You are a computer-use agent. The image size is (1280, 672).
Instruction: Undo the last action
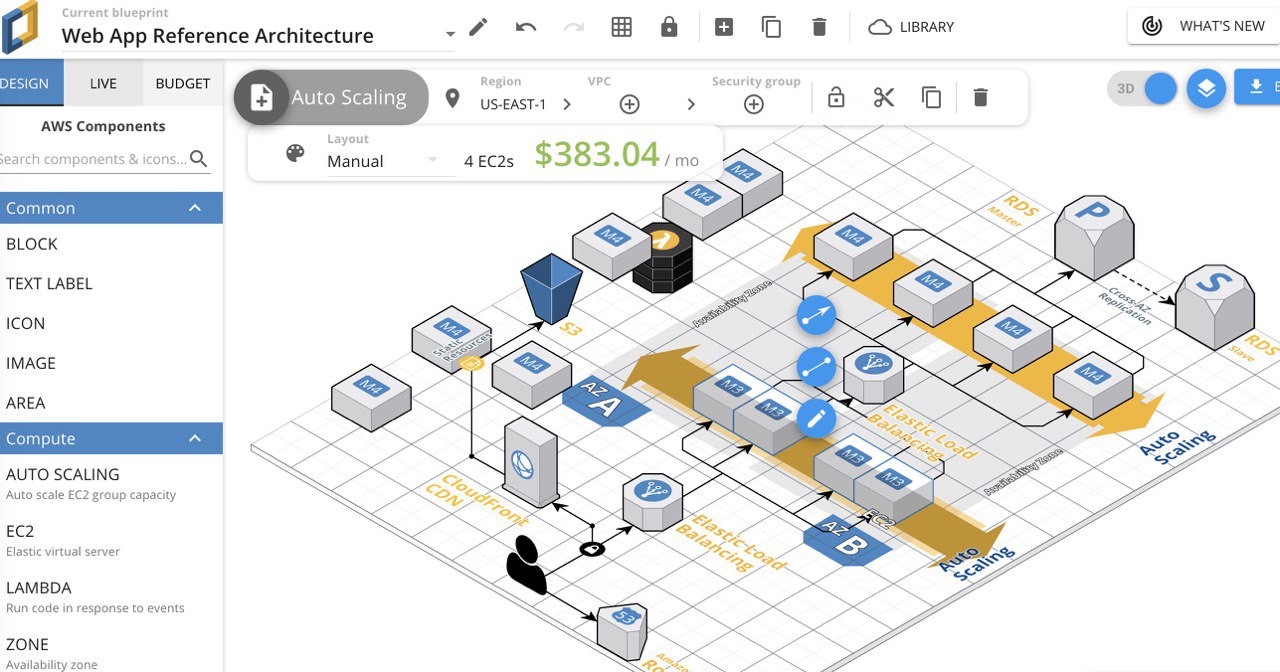[526, 27]
